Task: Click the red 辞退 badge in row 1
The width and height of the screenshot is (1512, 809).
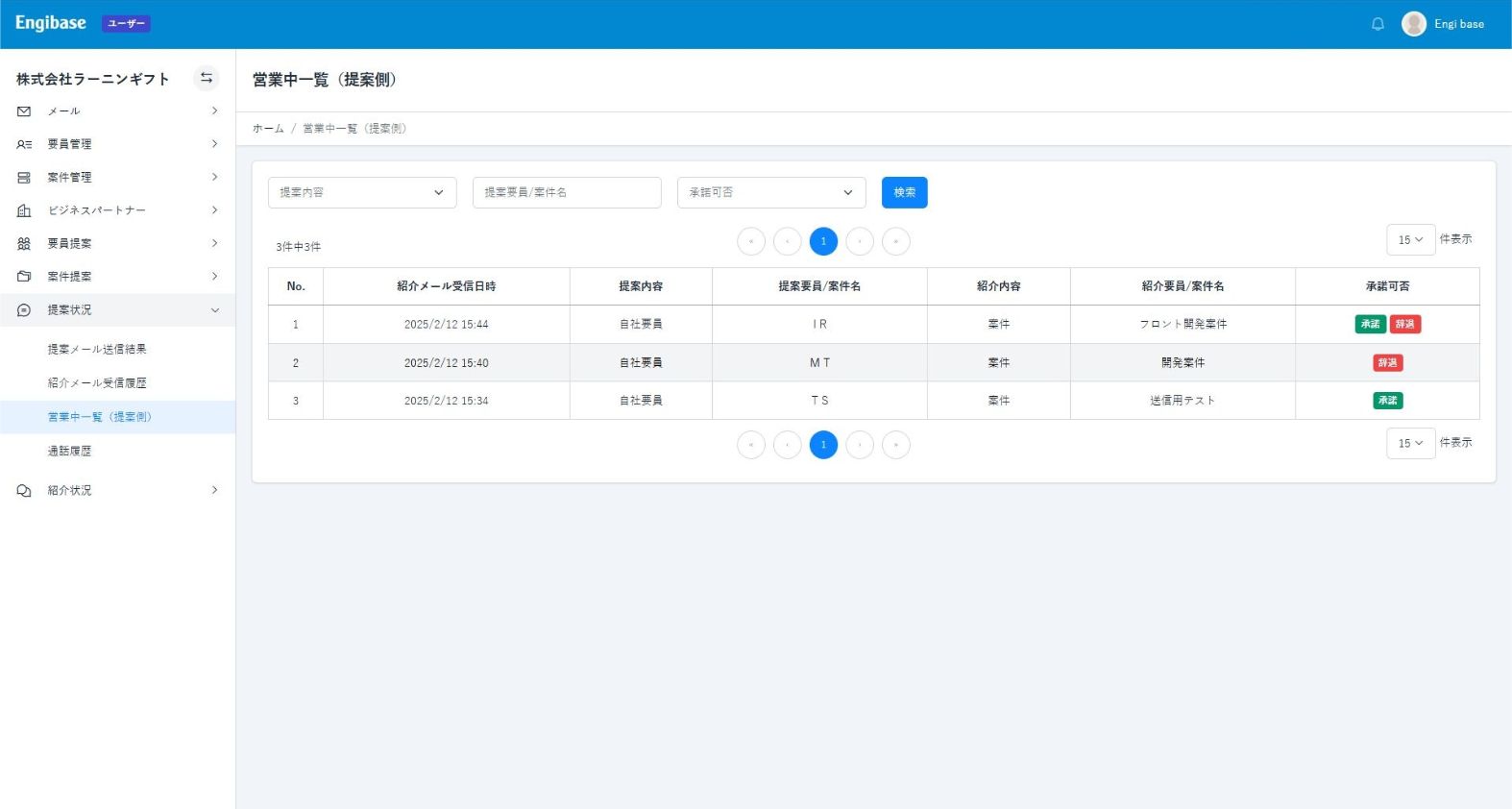Action: coord(1404,324)
